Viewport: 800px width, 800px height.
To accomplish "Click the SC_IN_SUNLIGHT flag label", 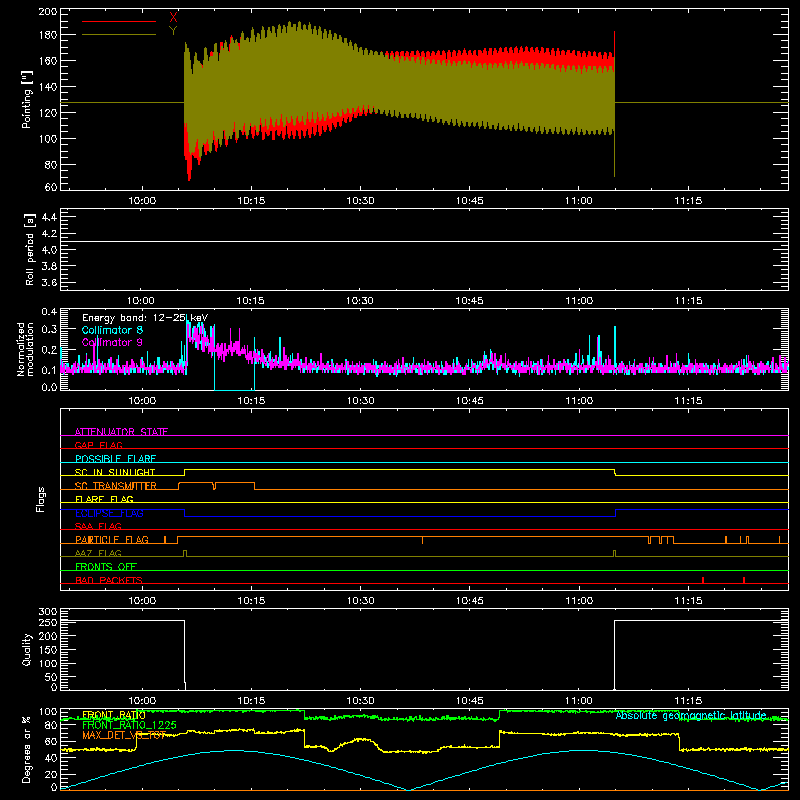I will point(115,472).
